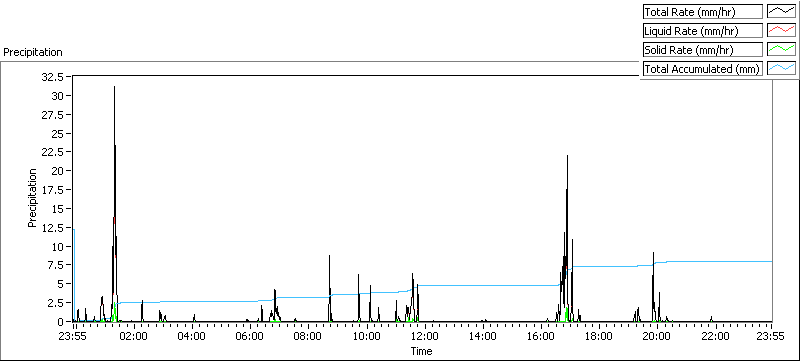Viewport: 800px width, 361px height.
Task: Open the green Solid Rate line-style swatch
Action: point(781,49)
